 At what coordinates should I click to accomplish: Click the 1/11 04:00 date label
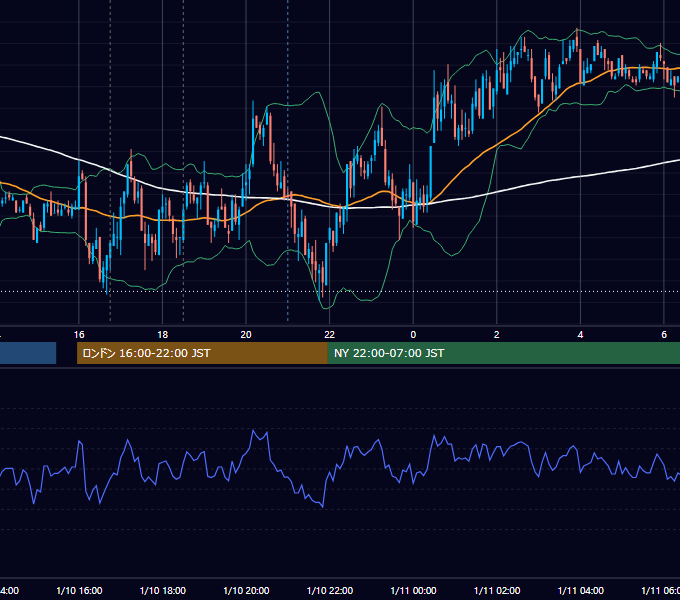(581, 590)
